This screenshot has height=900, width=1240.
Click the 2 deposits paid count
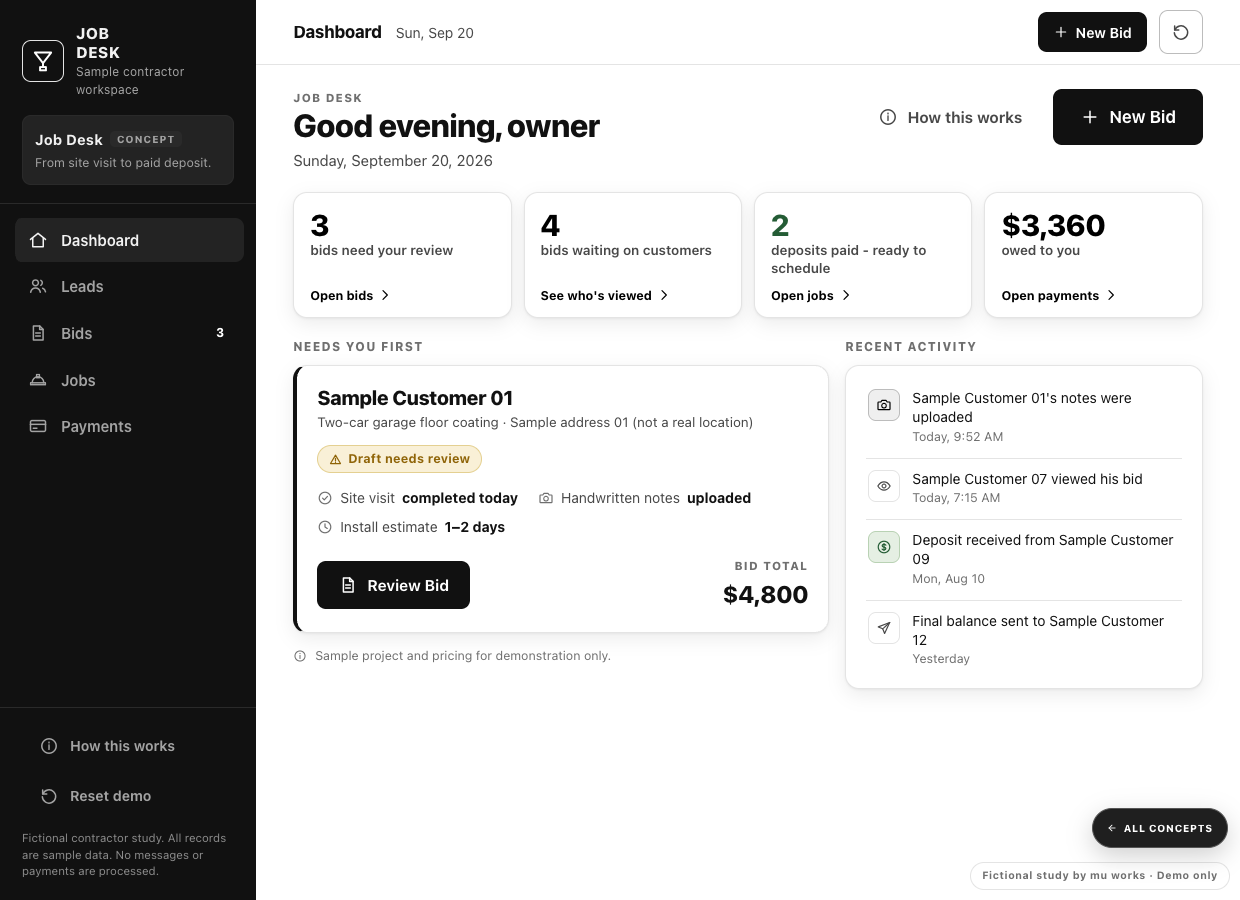[780, 225]
